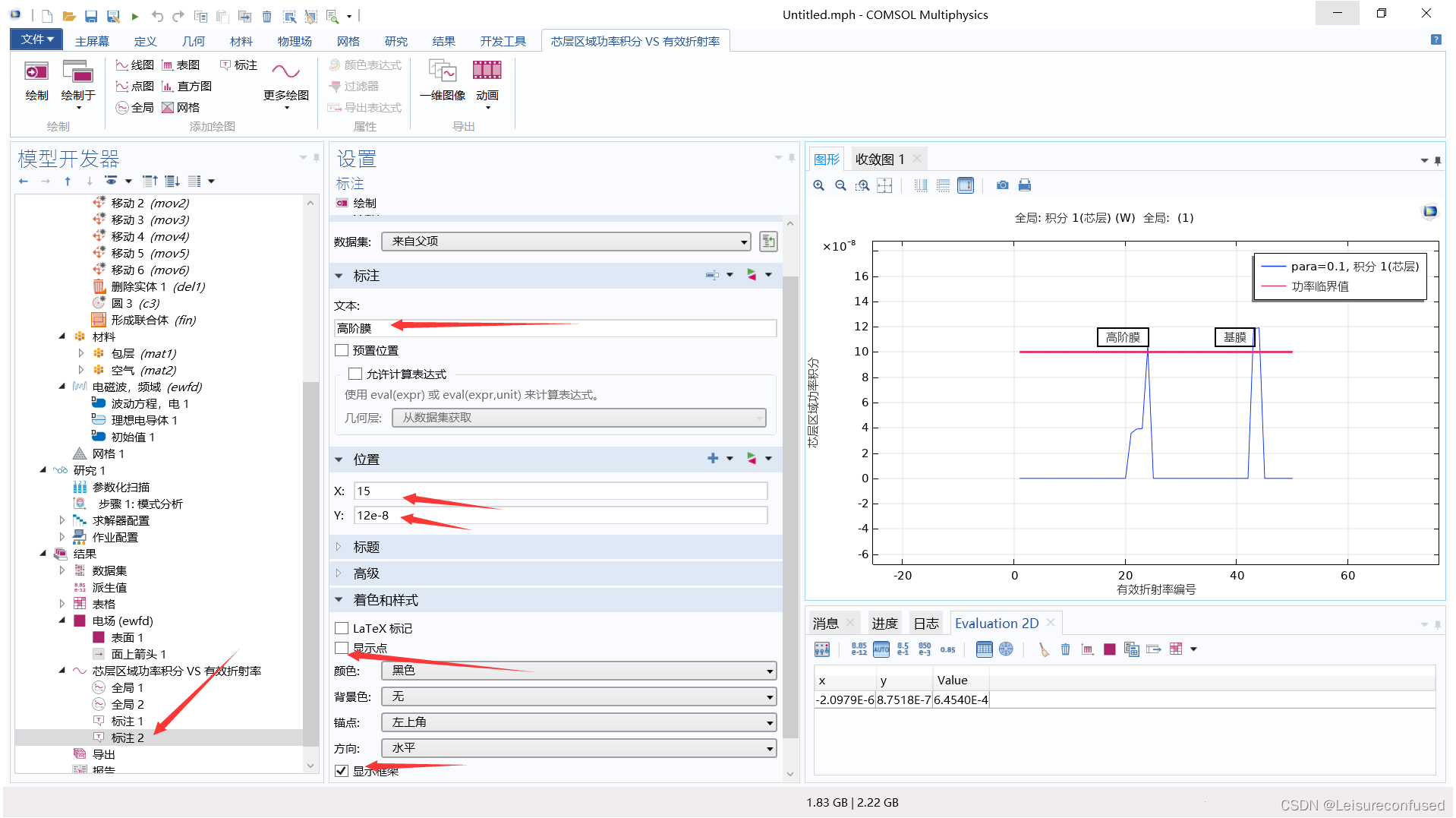
Task: Click the save icon in title toolbar
Action: (91, 16)
